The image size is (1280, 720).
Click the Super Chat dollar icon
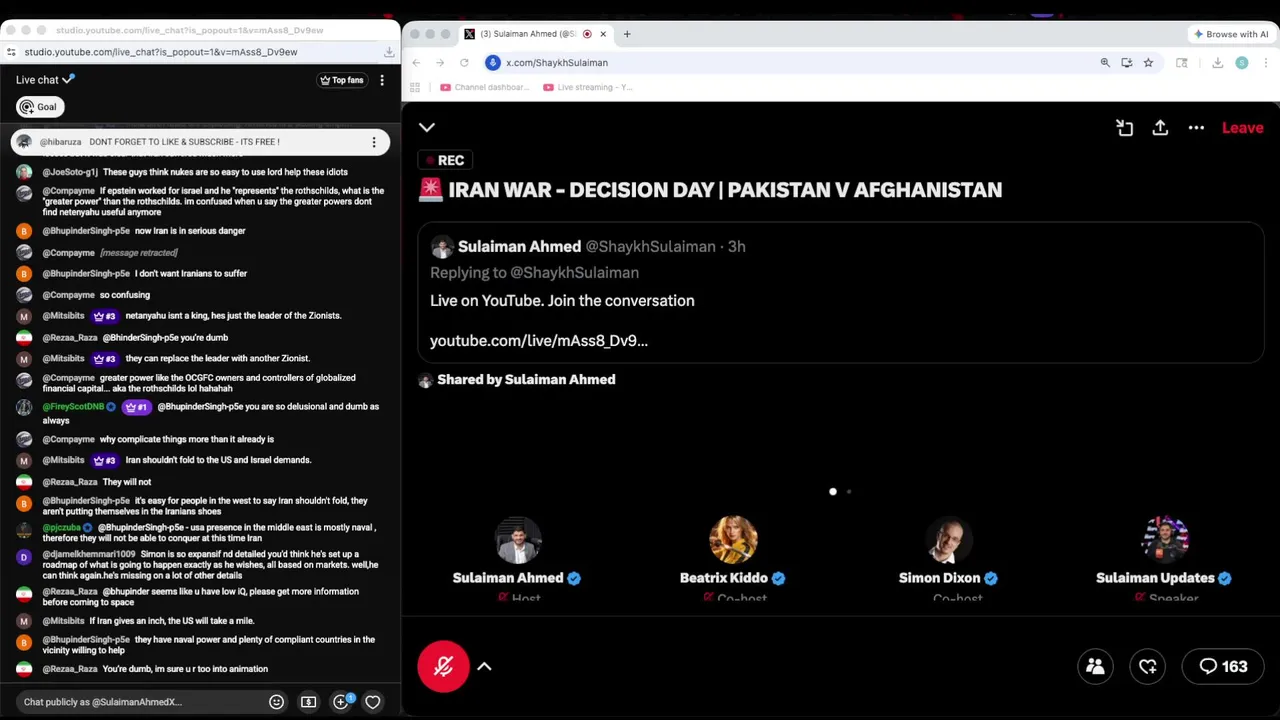308,702
